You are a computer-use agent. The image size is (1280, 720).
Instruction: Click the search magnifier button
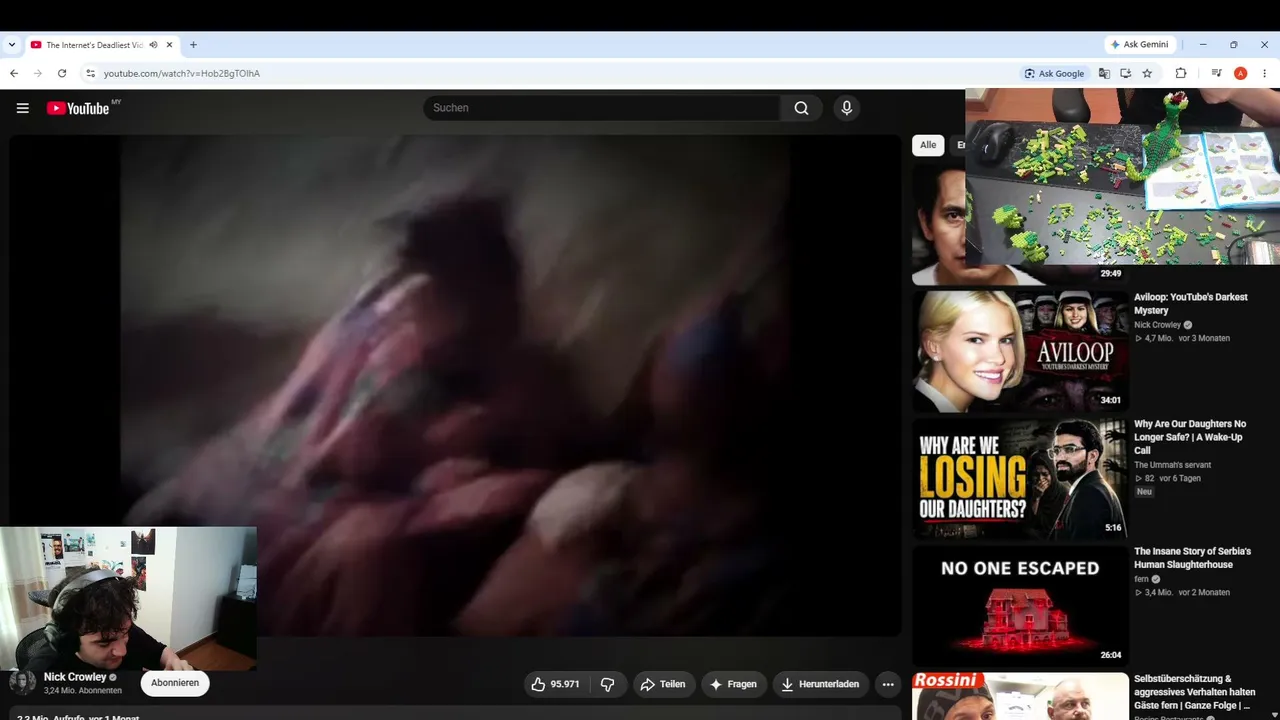(801, 108)
